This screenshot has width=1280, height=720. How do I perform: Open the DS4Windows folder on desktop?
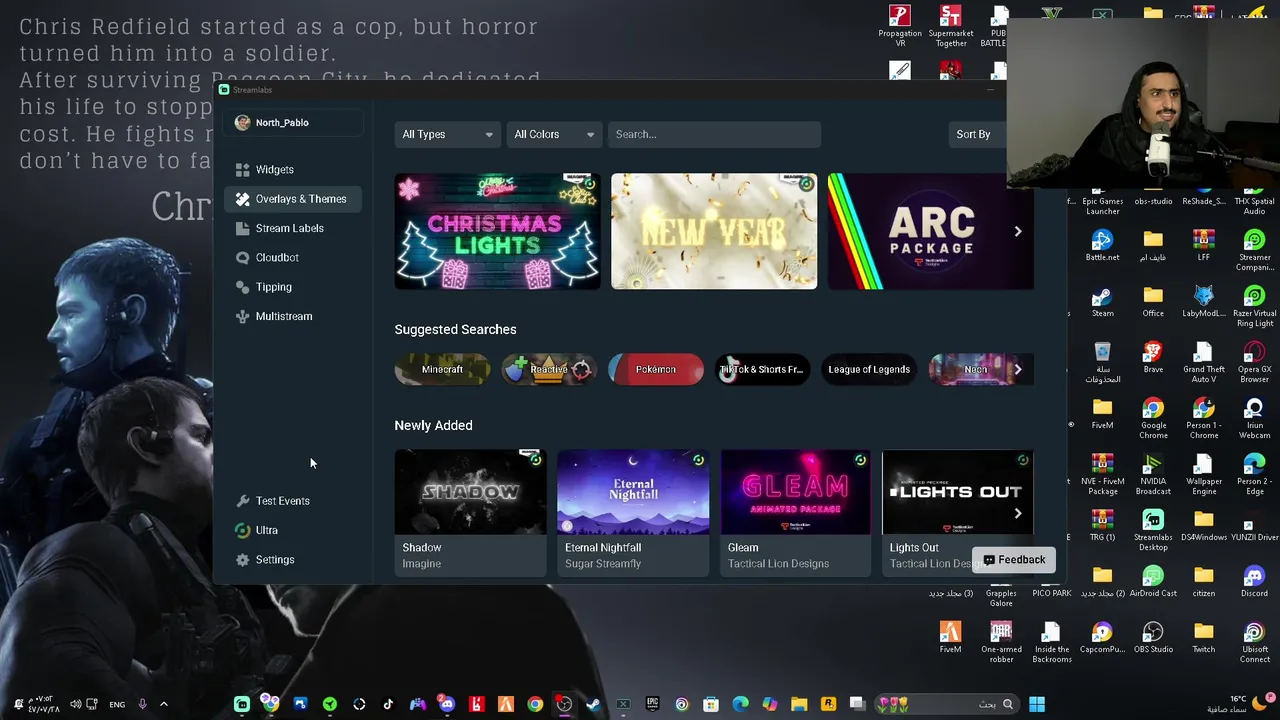(1203, 526)
